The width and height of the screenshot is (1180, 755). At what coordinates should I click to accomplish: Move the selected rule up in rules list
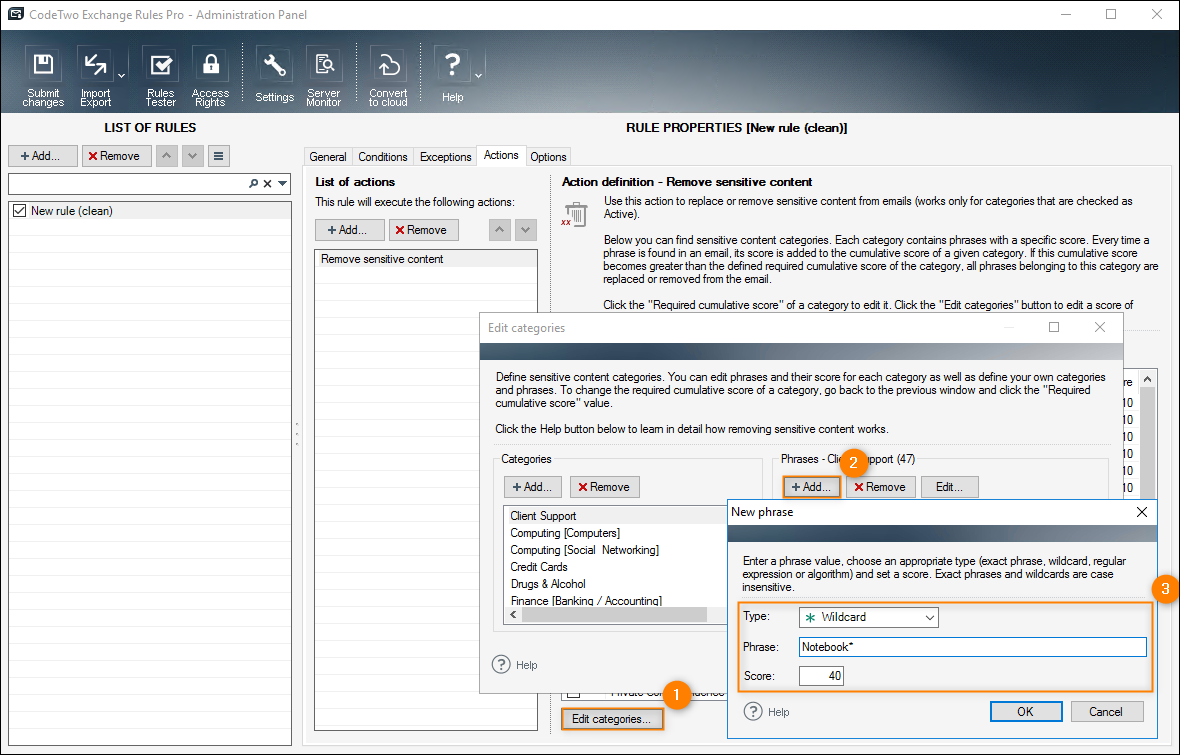click(x=166, y=156)
